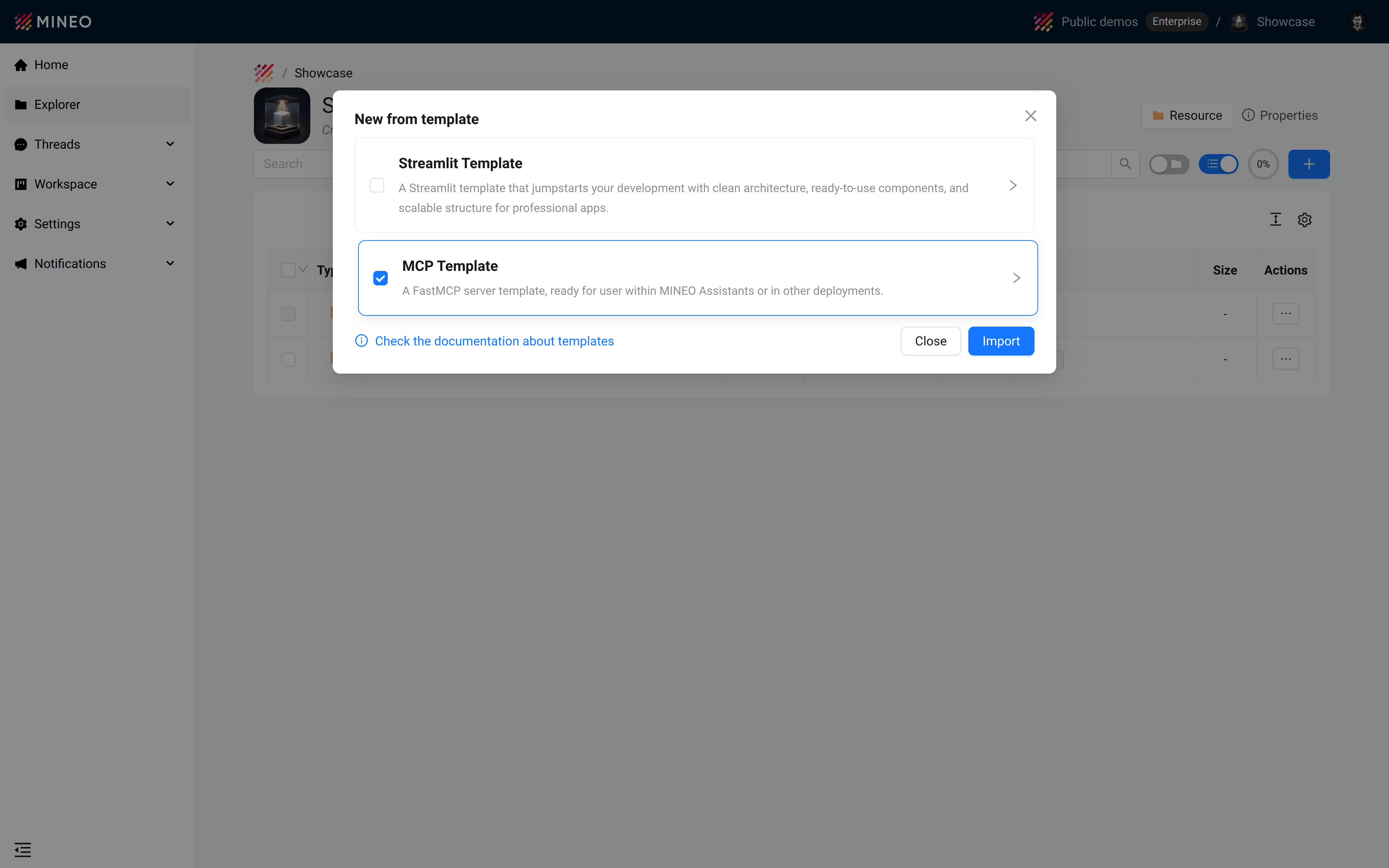Screen dimensions: 1389x868
Task: Click the Public demos logo icon
Action: pyautogui.click(x=1044, y=22)
